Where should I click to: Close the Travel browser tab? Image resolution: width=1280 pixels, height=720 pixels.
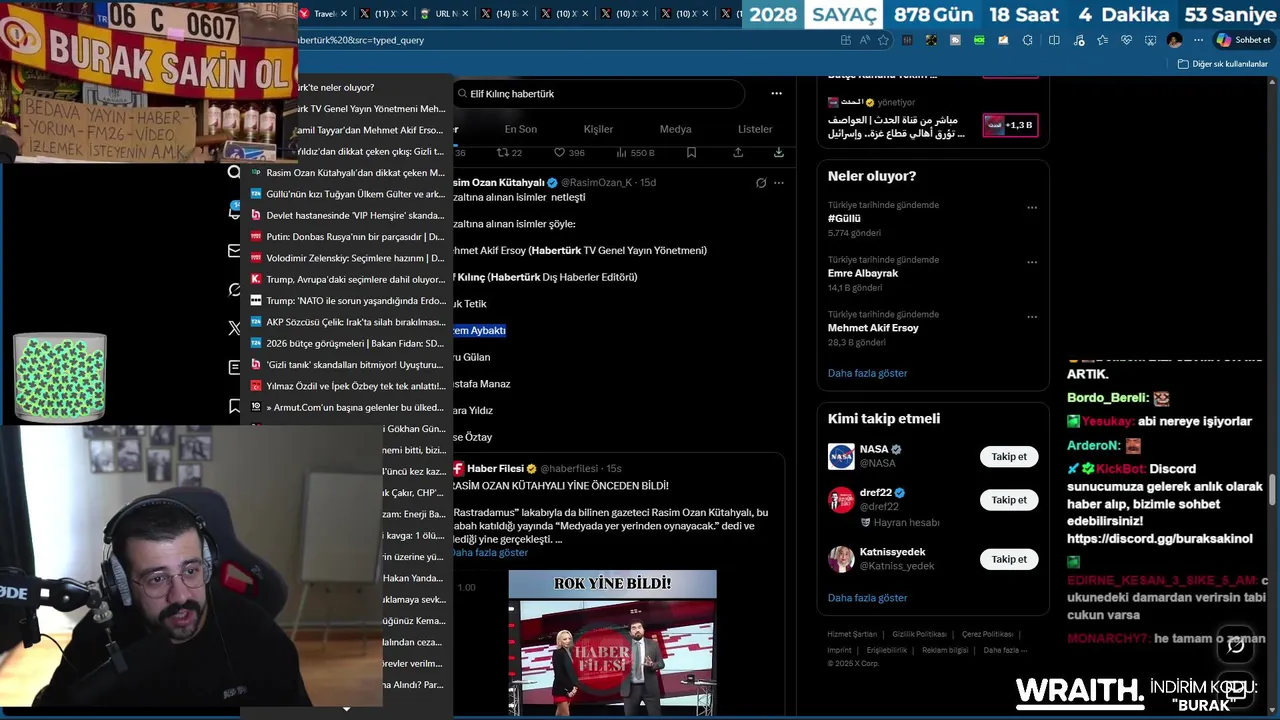pos(344,14)
